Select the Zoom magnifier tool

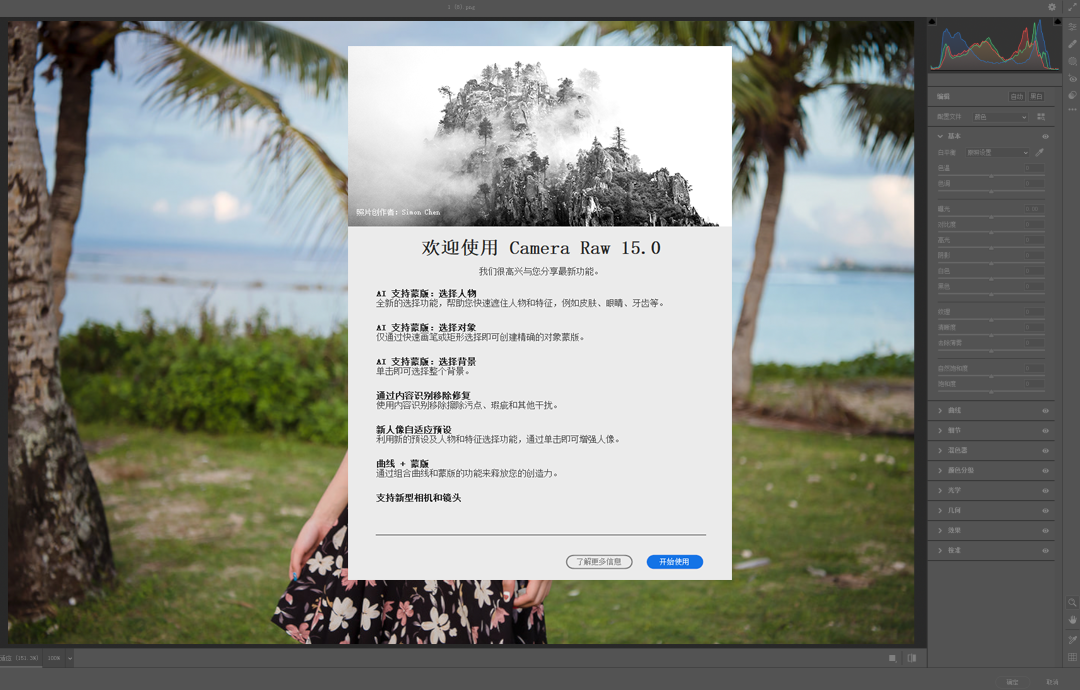click(1072, 603)
